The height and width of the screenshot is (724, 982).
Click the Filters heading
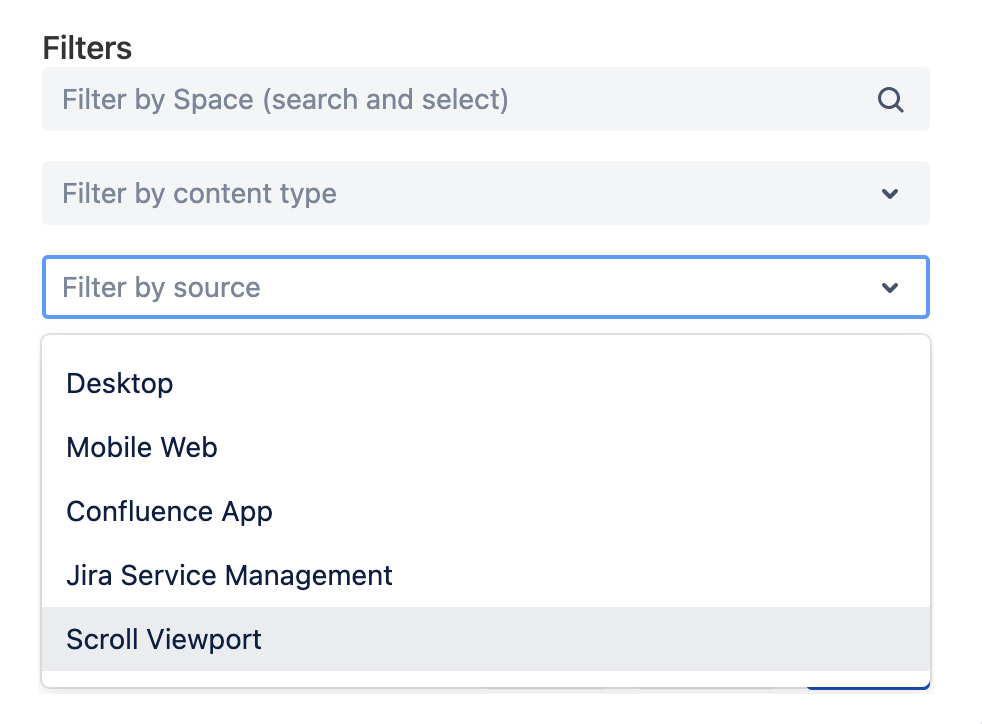(86, 47)
